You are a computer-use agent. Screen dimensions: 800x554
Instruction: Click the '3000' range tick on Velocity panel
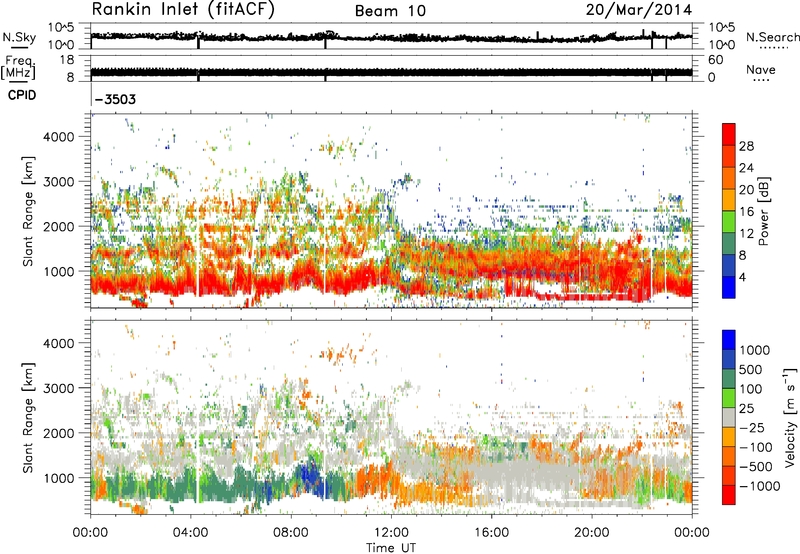pyautogui.click(x=59, y=388)
